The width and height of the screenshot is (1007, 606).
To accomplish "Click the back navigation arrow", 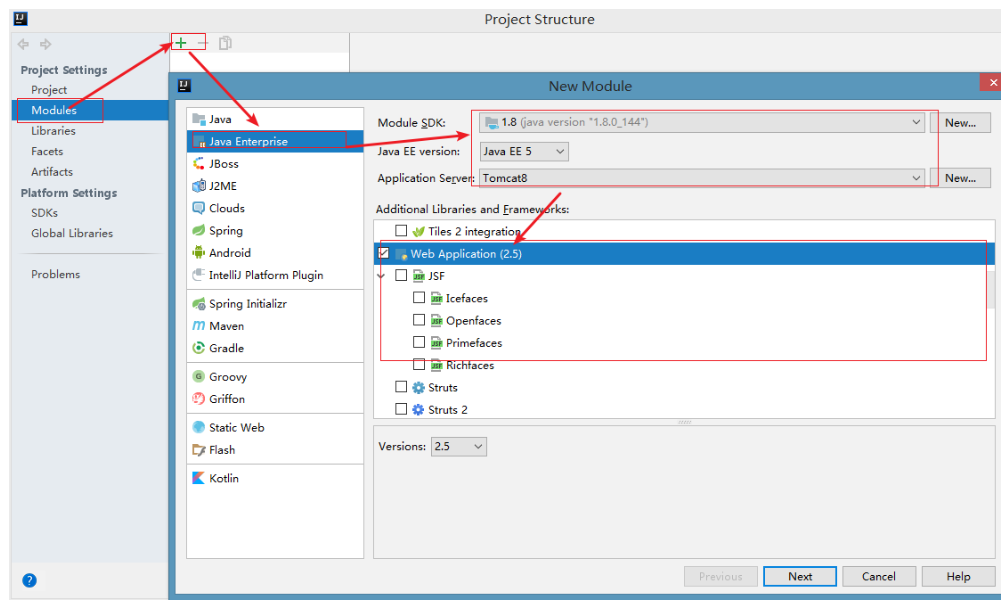I will coord(24,44).
